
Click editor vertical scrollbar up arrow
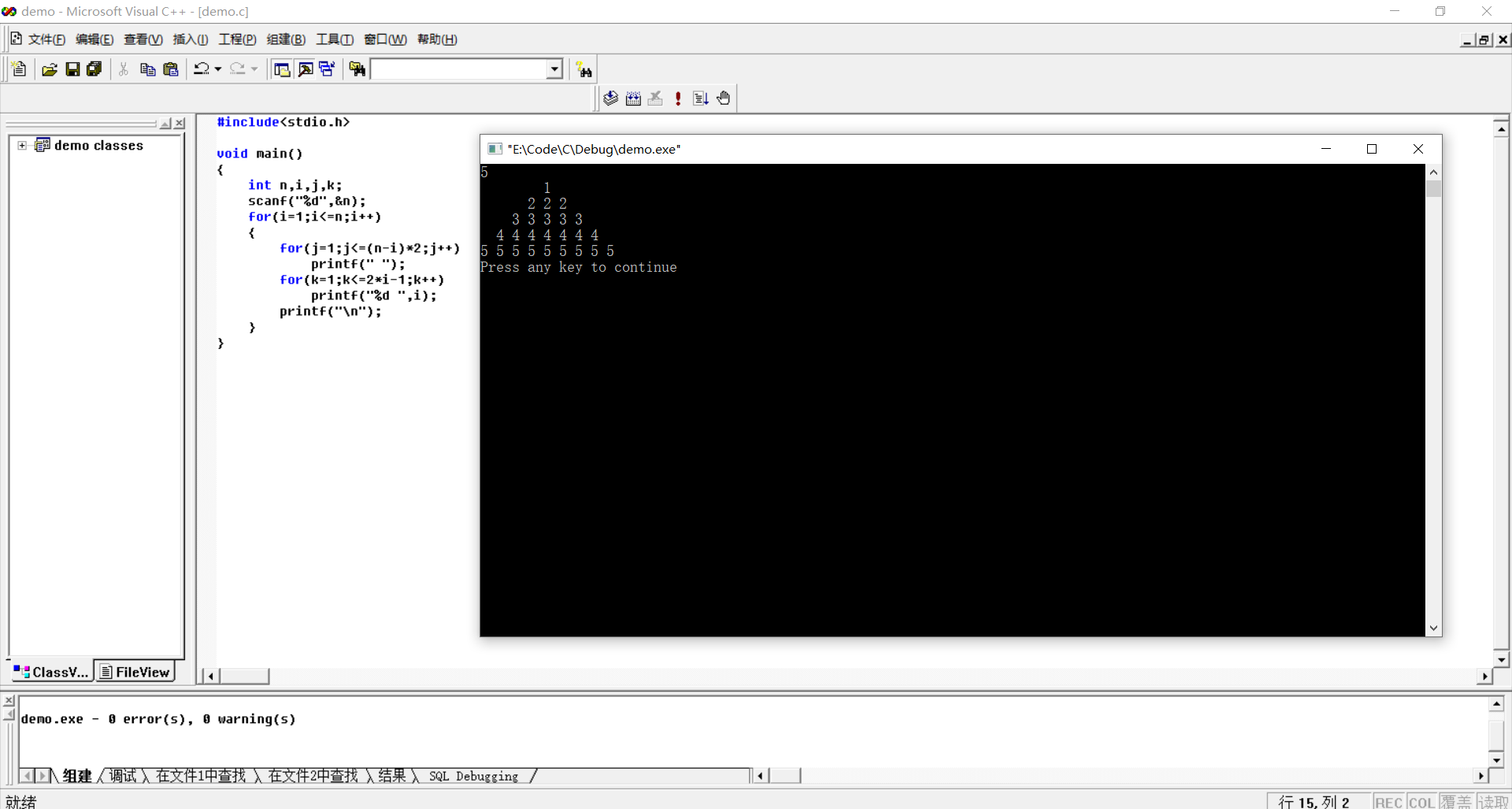pyautogui.click(x=1501, y=128)
